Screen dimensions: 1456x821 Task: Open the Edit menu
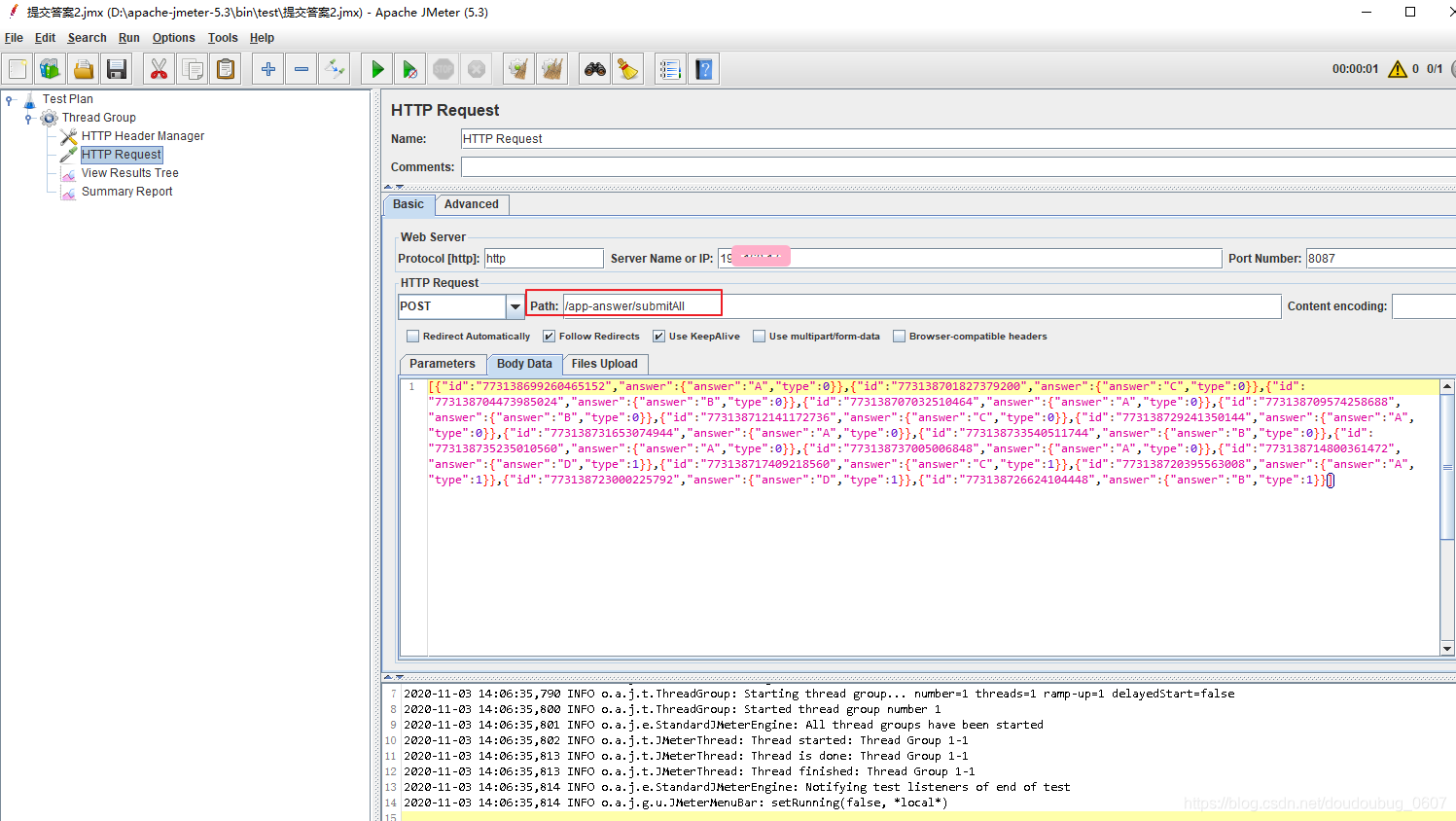[45, 38]
